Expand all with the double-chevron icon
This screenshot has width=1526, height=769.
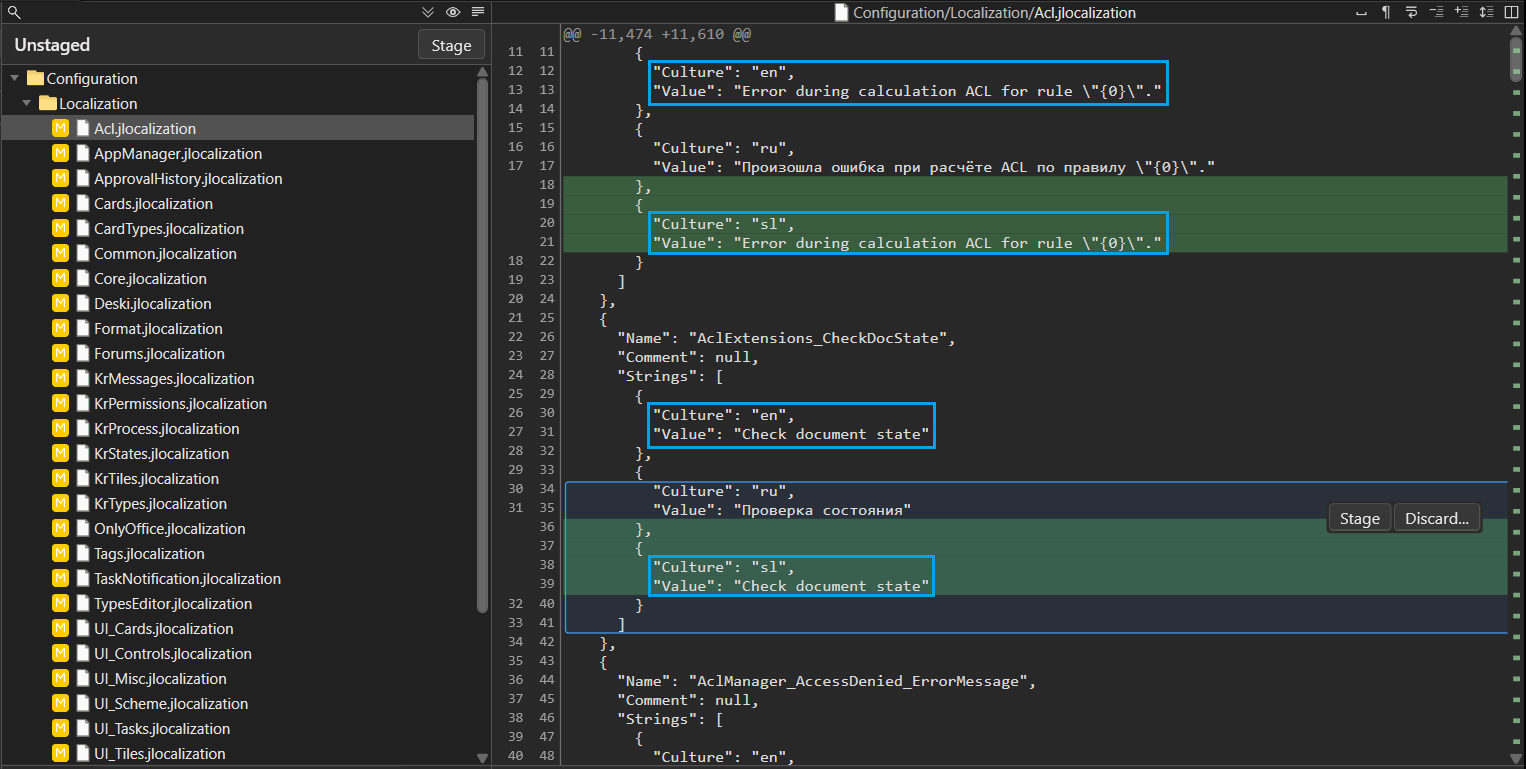pos(428,12)
